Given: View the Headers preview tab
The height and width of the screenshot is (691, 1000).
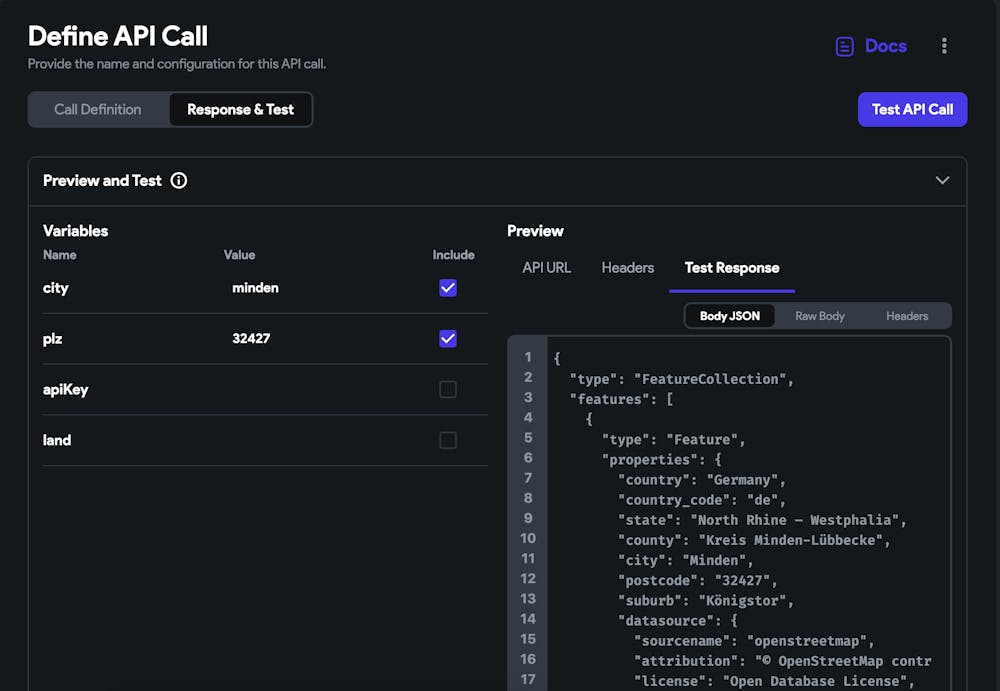Looking at the screenshot, I should click(627, 267).
